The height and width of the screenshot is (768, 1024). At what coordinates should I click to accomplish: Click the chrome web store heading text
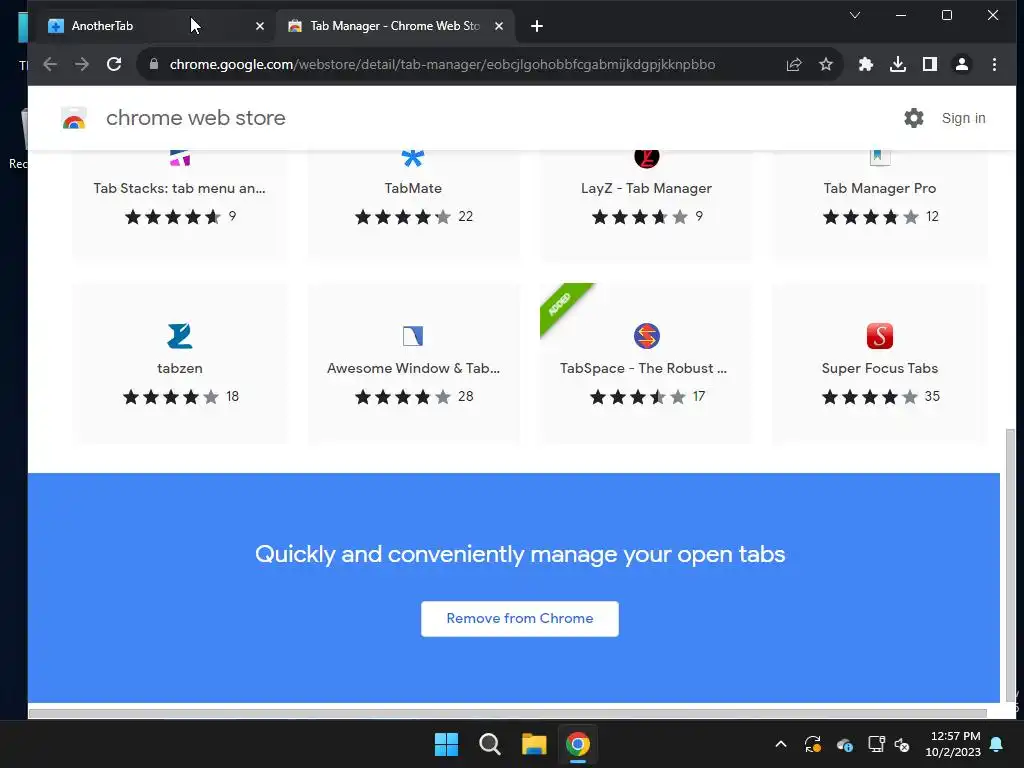196,118
